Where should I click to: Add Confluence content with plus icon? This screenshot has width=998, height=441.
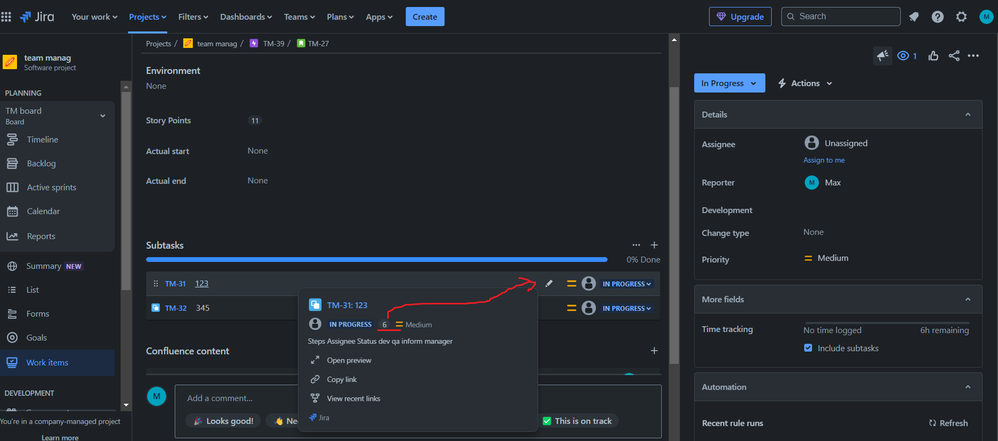tap(654, 351)
